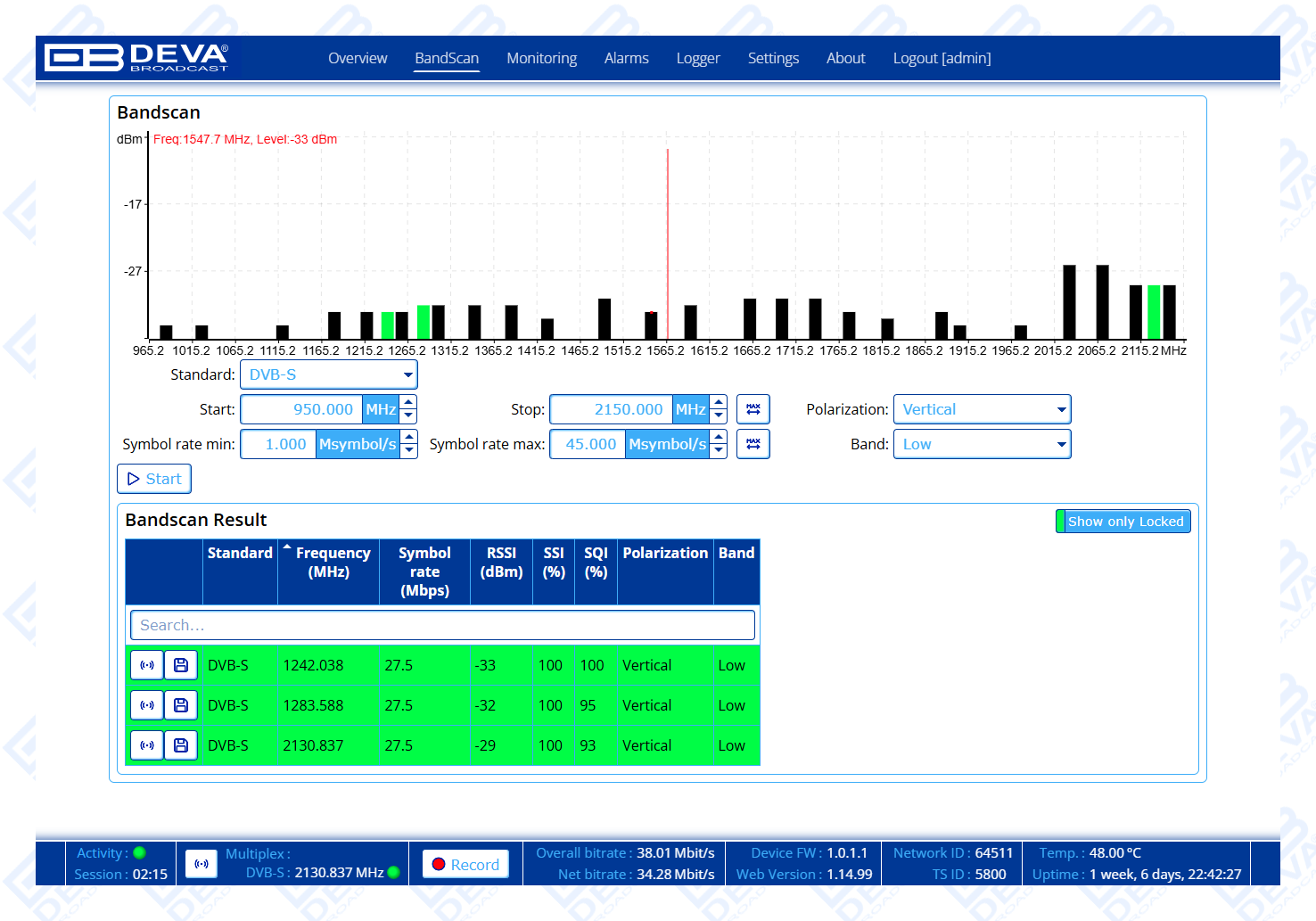The image size is (1316, 921).
Task: Go to the Monitoring tab
Action: 541,58
